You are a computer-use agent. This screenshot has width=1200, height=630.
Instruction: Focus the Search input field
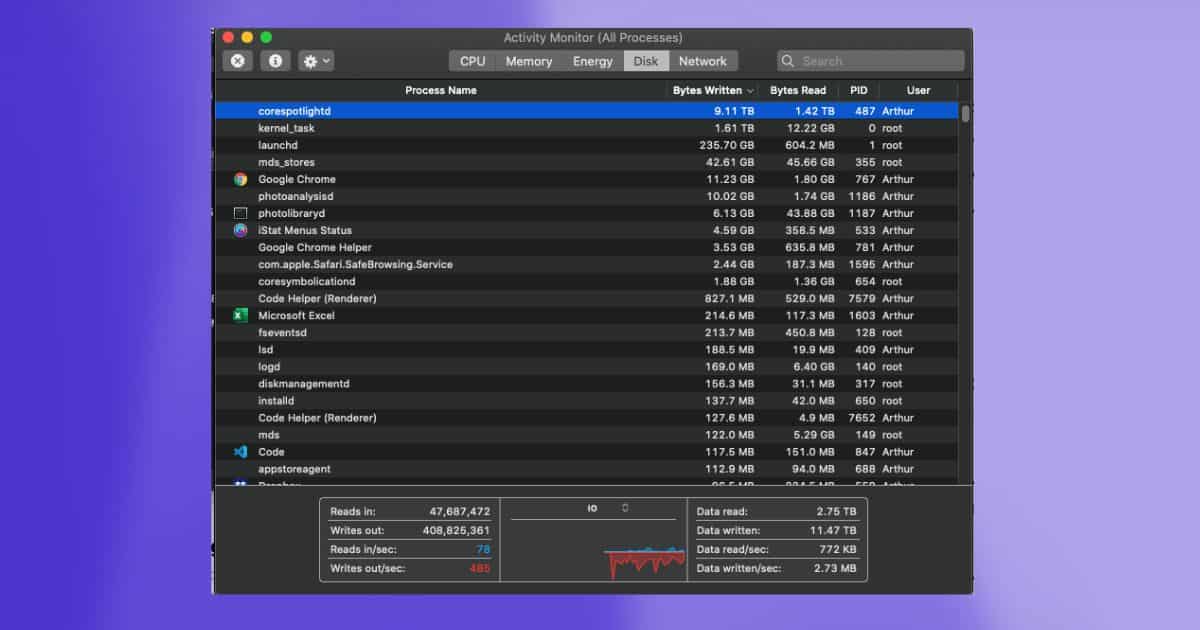pos(880,61)
